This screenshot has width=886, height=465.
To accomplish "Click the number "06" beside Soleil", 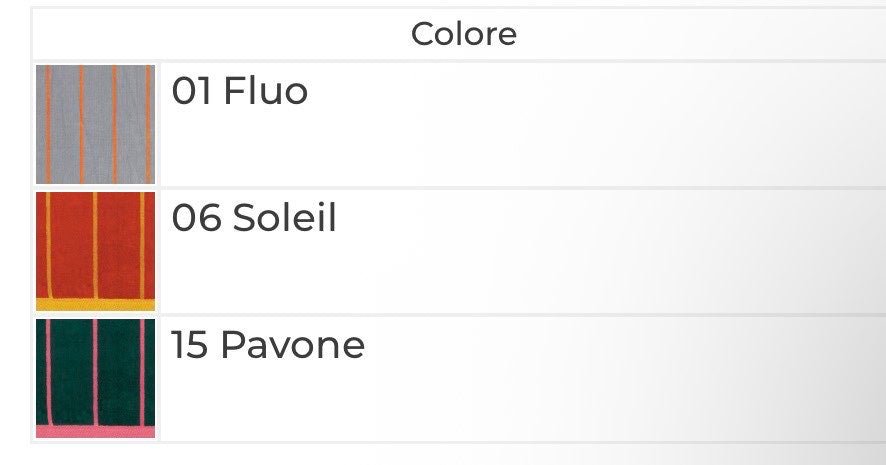I will 196,218.
